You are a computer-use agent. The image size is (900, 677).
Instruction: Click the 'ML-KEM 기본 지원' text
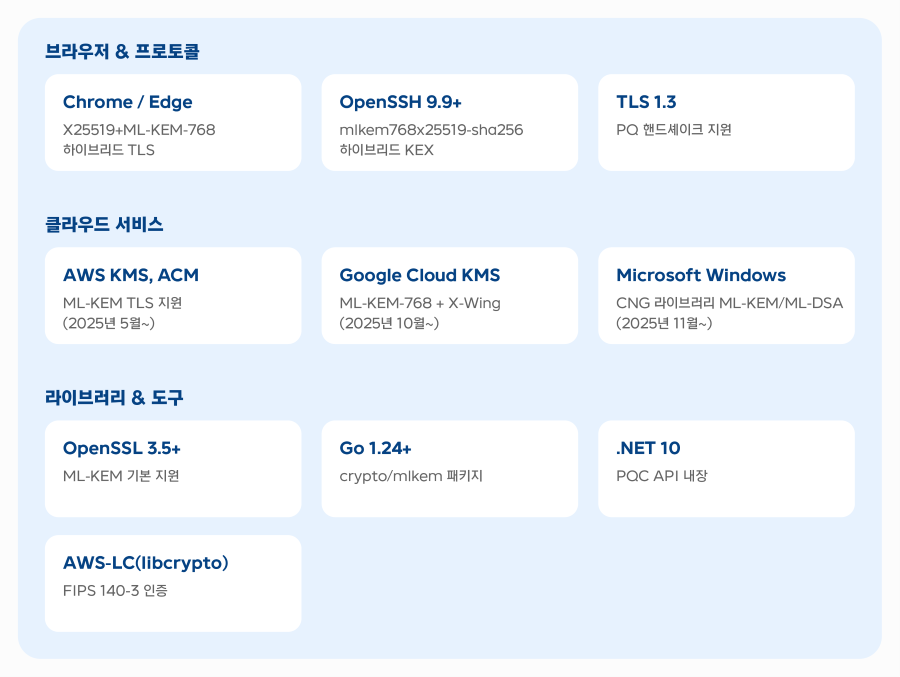121,476
